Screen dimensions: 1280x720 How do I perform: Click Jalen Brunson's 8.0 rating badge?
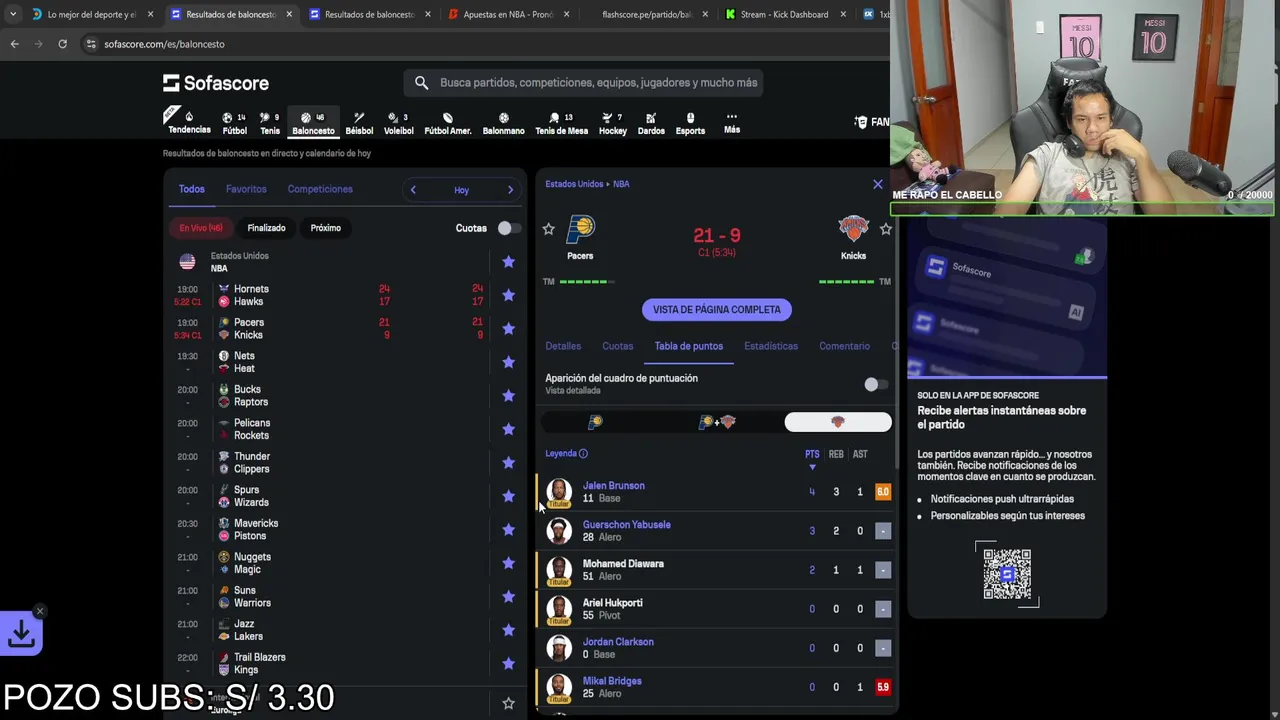[883, 492]
